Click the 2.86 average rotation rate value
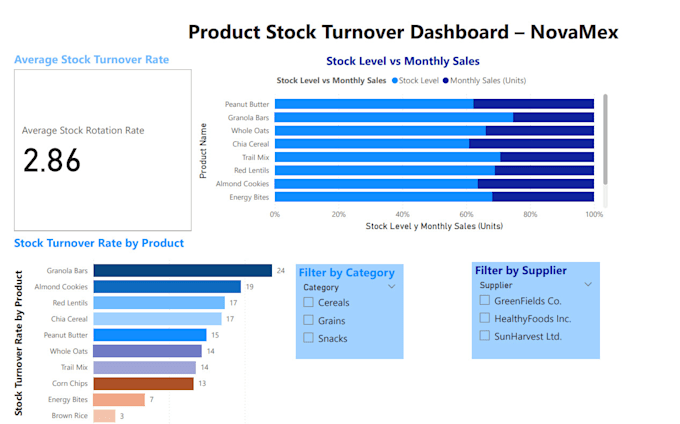This screenshot has height=424, width=680. point(52,160)
